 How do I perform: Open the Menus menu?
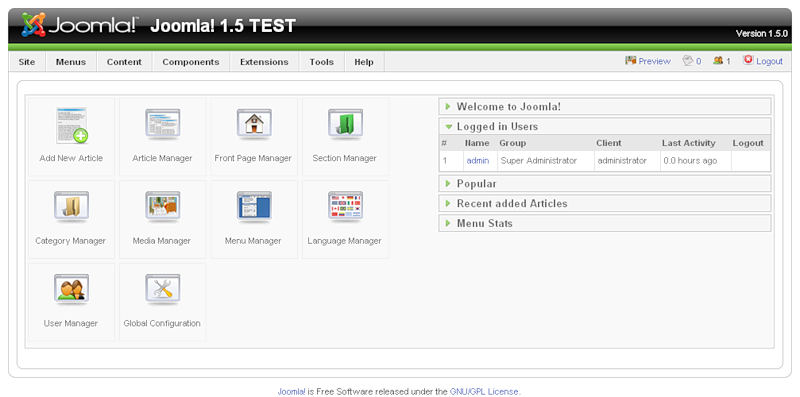pyautogui.click(x=71, y=62)
